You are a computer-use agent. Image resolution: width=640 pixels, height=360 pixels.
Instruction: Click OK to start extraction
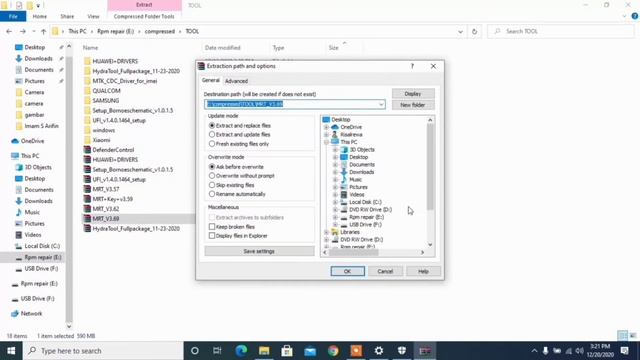(x=347, y=271)
